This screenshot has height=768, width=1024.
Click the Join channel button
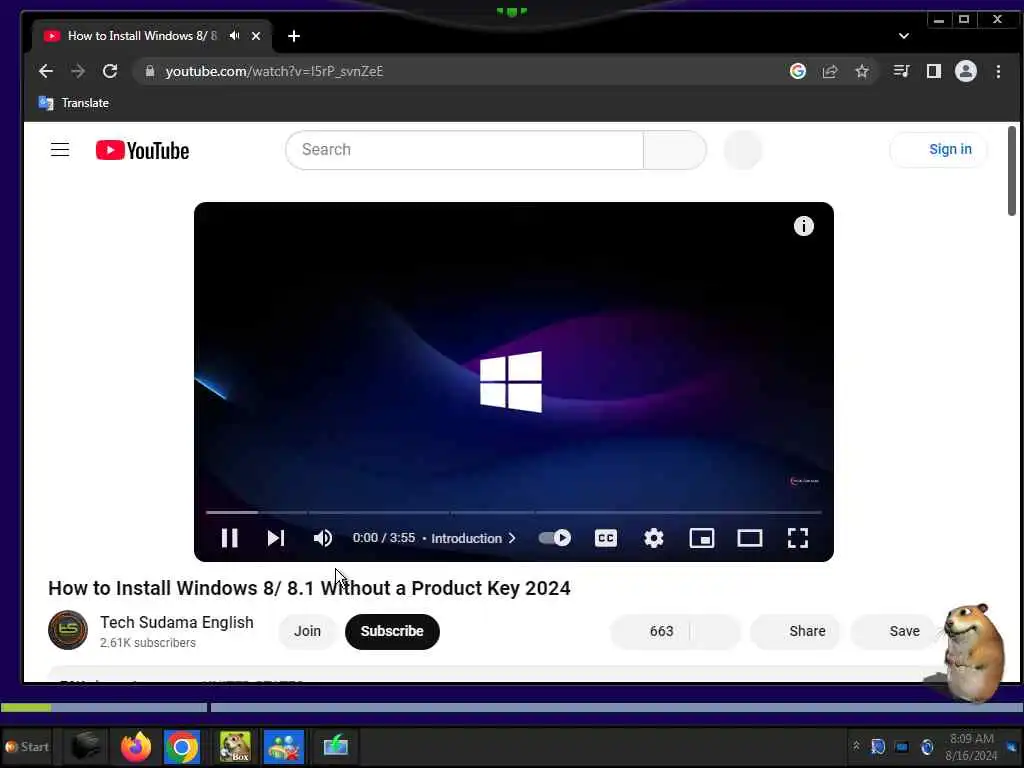tap(307, 632)
